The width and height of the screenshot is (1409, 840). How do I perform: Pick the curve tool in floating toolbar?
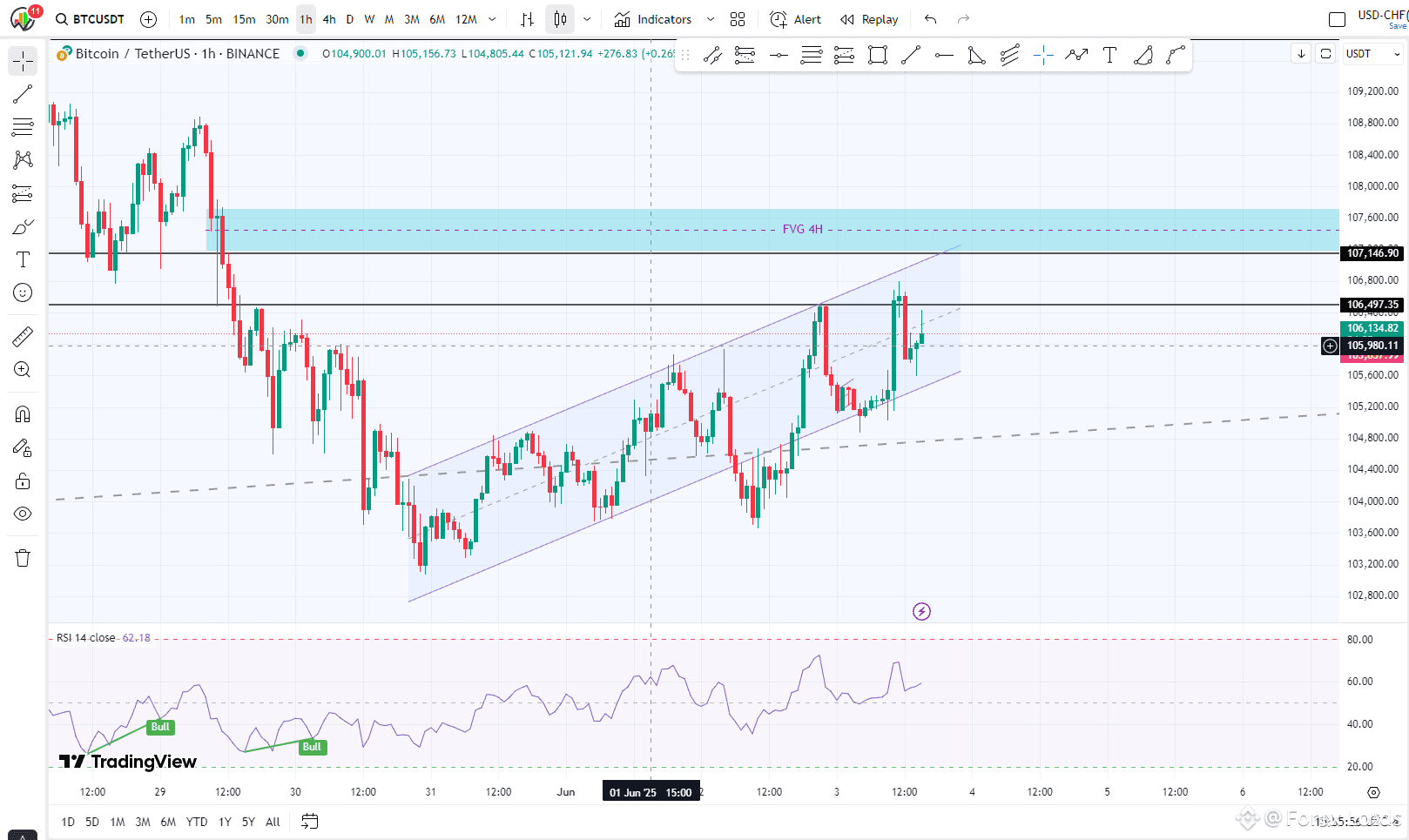pos(1176,56)
